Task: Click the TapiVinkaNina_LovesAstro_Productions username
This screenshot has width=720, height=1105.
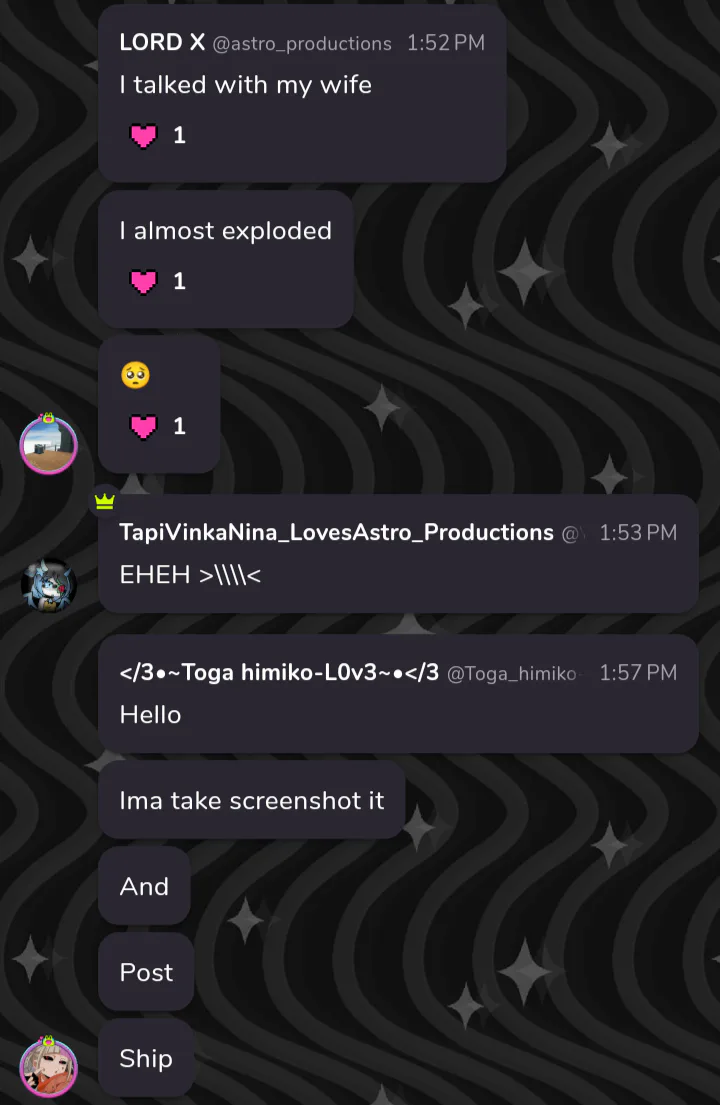Action: tap(336, 532)
